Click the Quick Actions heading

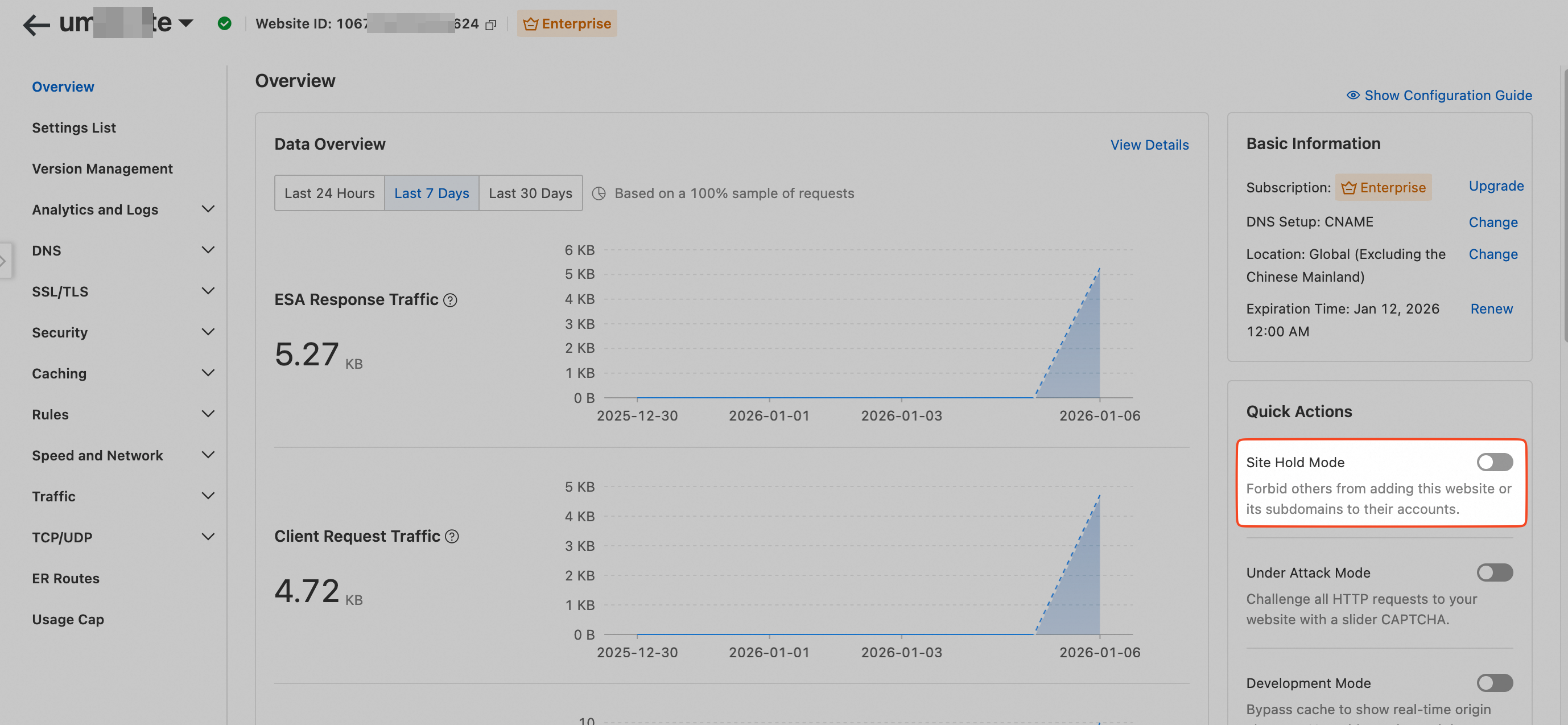pos(1299,411)
